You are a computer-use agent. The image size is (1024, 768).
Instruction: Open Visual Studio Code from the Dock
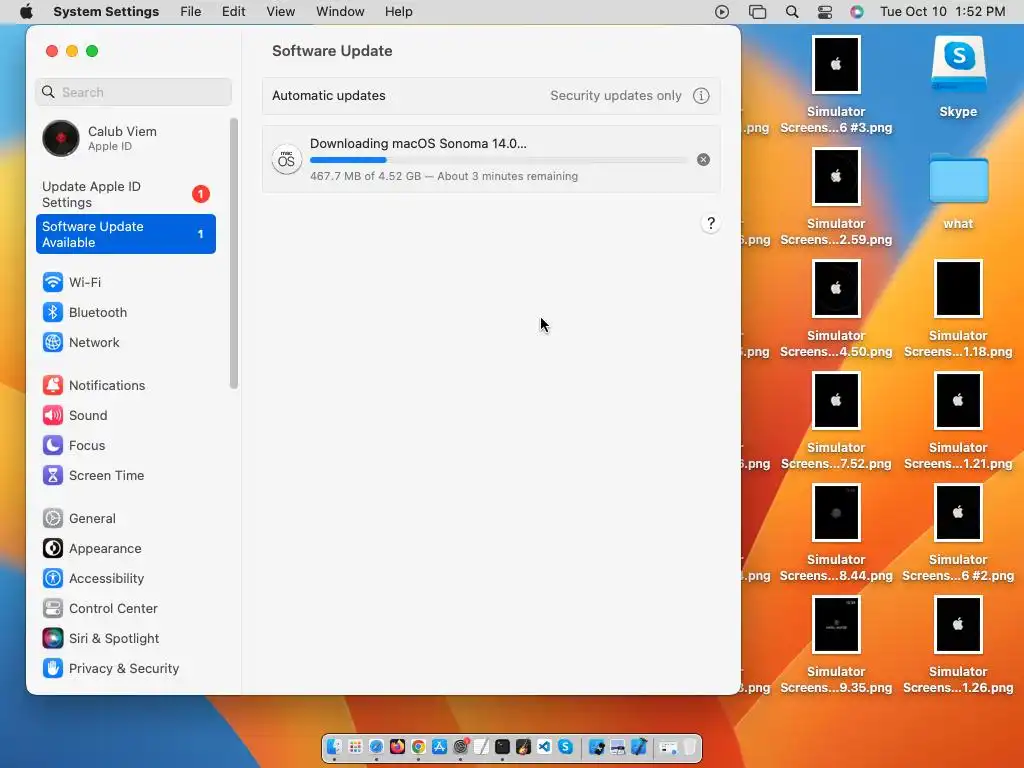544,746
